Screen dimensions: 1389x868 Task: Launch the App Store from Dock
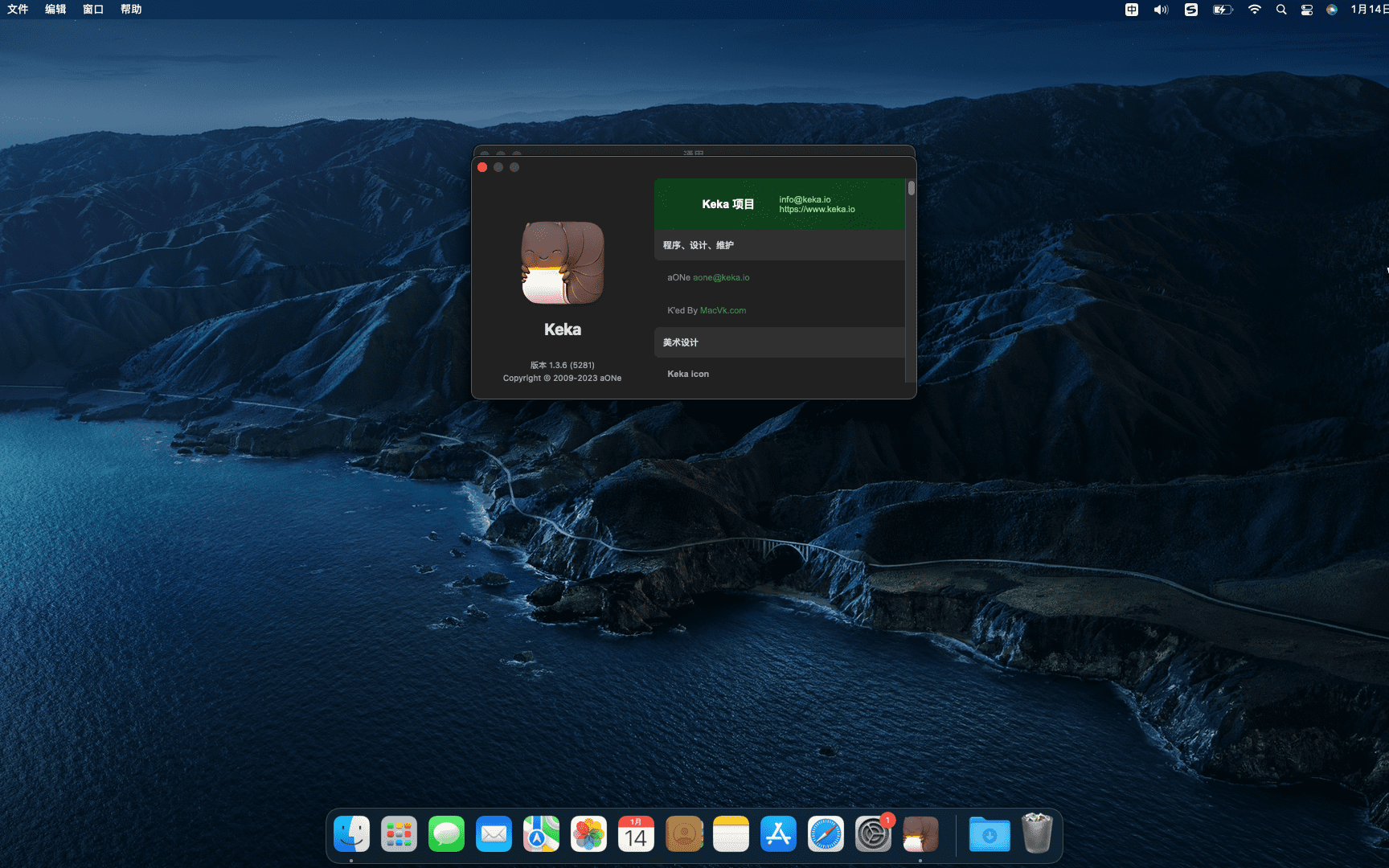click(x=778, y=834)
